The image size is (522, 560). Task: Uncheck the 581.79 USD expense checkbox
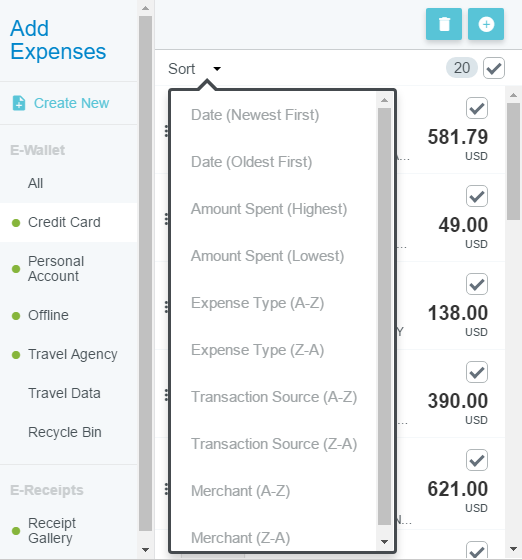click(477, 108)
